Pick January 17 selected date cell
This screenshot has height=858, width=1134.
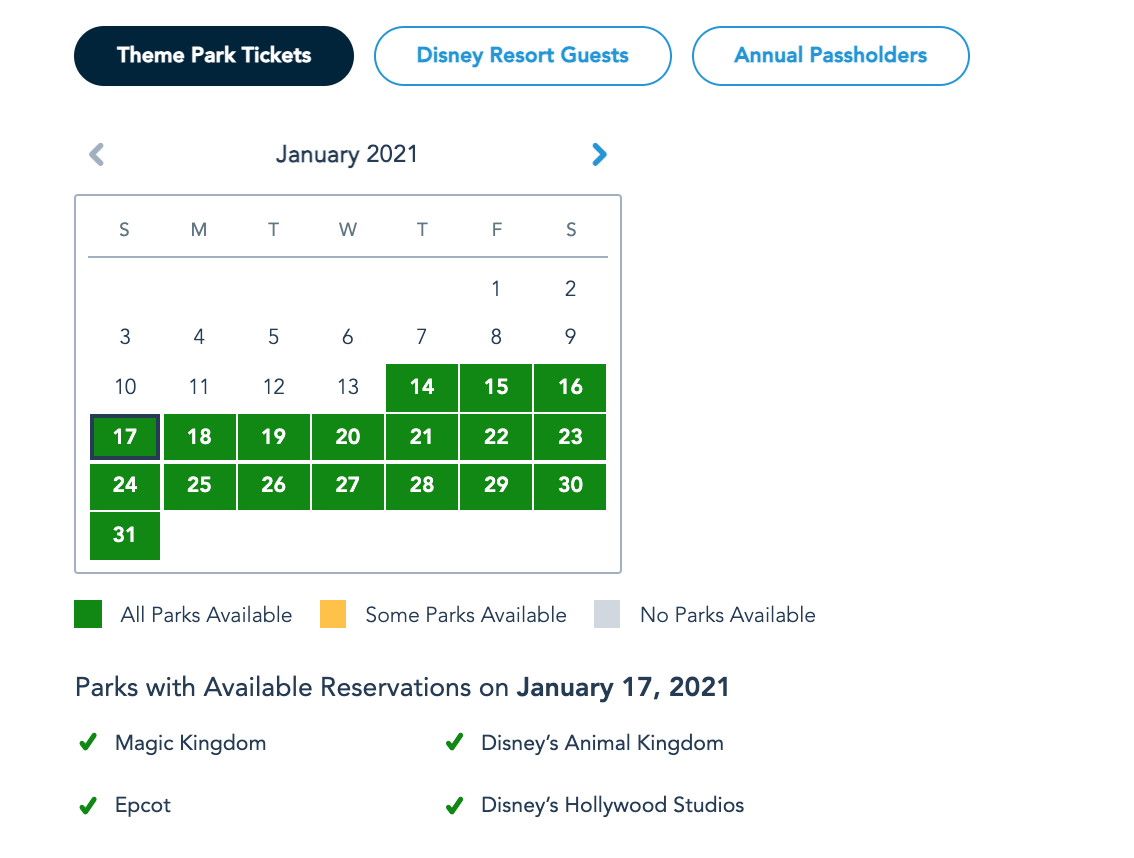(x=125, y=437)
